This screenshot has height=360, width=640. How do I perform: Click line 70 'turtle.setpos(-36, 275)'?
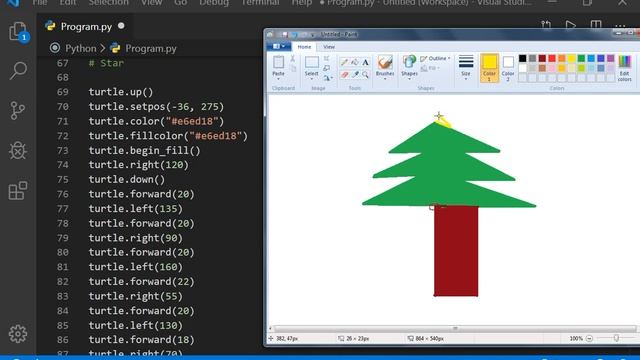coord(156,107)
